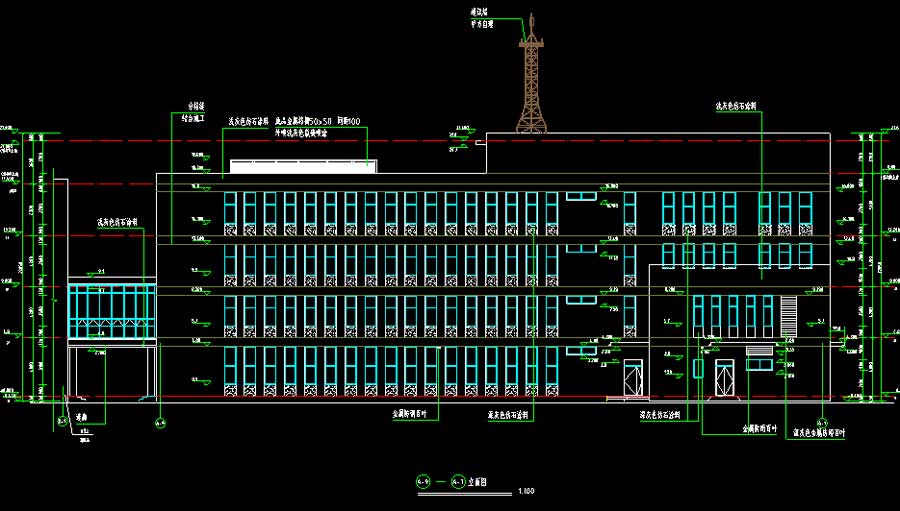This screenshot has height=511, width=900.
Task: Select the double entrance door on the right annex
Action: [724, 378]
